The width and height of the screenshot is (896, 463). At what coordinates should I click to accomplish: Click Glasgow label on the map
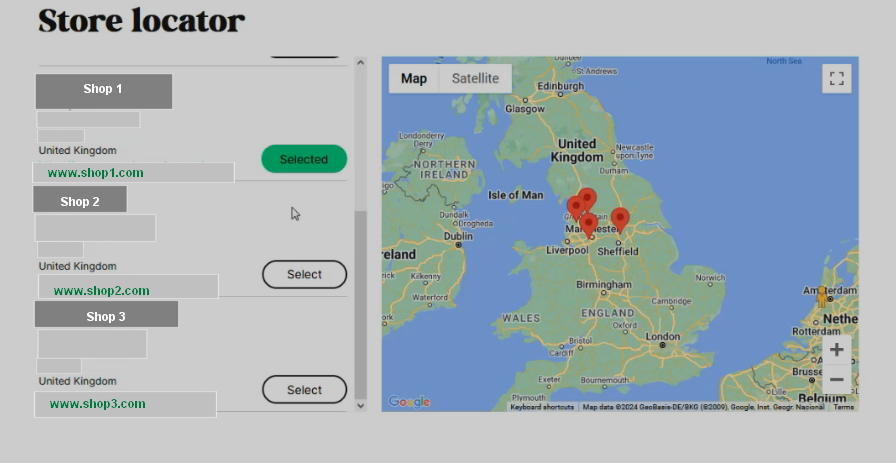pyautogui.click(x=525, y=109)
